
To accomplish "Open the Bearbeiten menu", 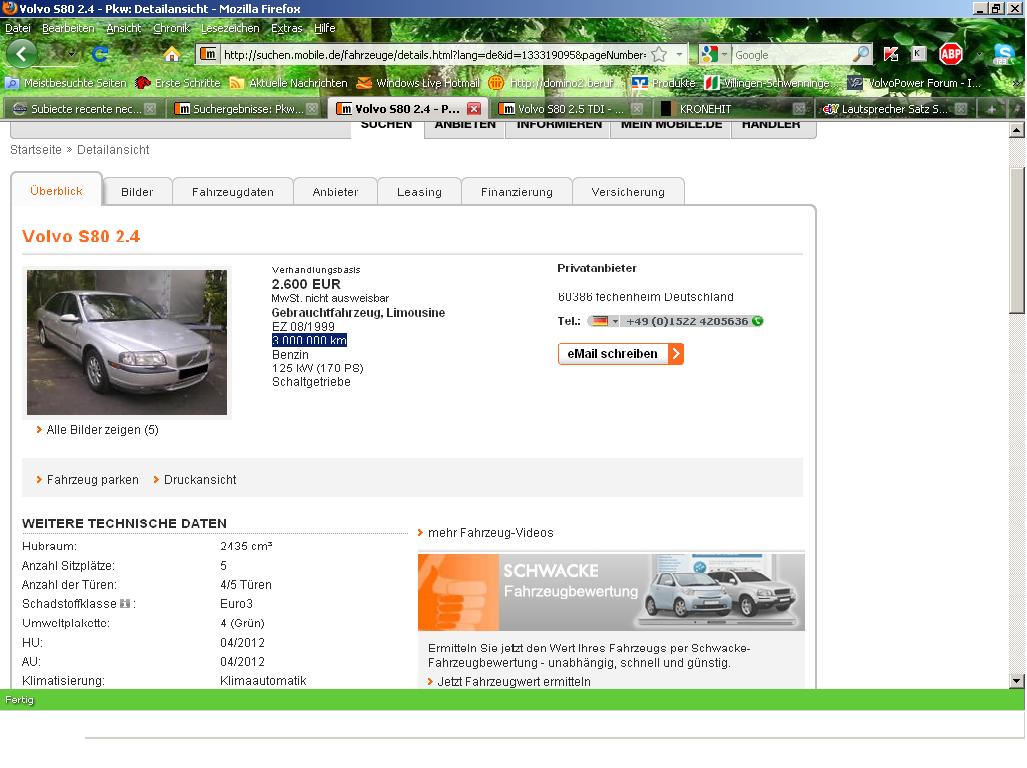I will point(68,28).
